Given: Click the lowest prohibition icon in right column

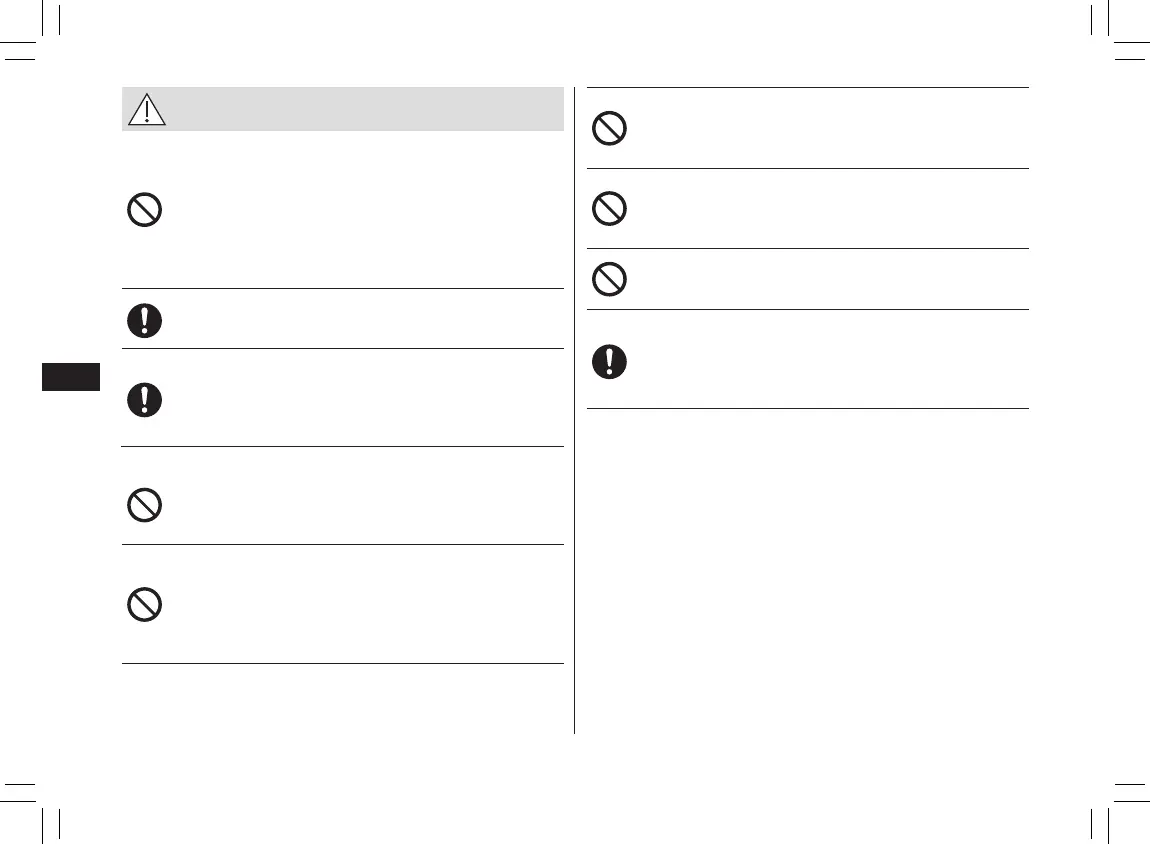Looking at the screenshot, I should (609, 279).
